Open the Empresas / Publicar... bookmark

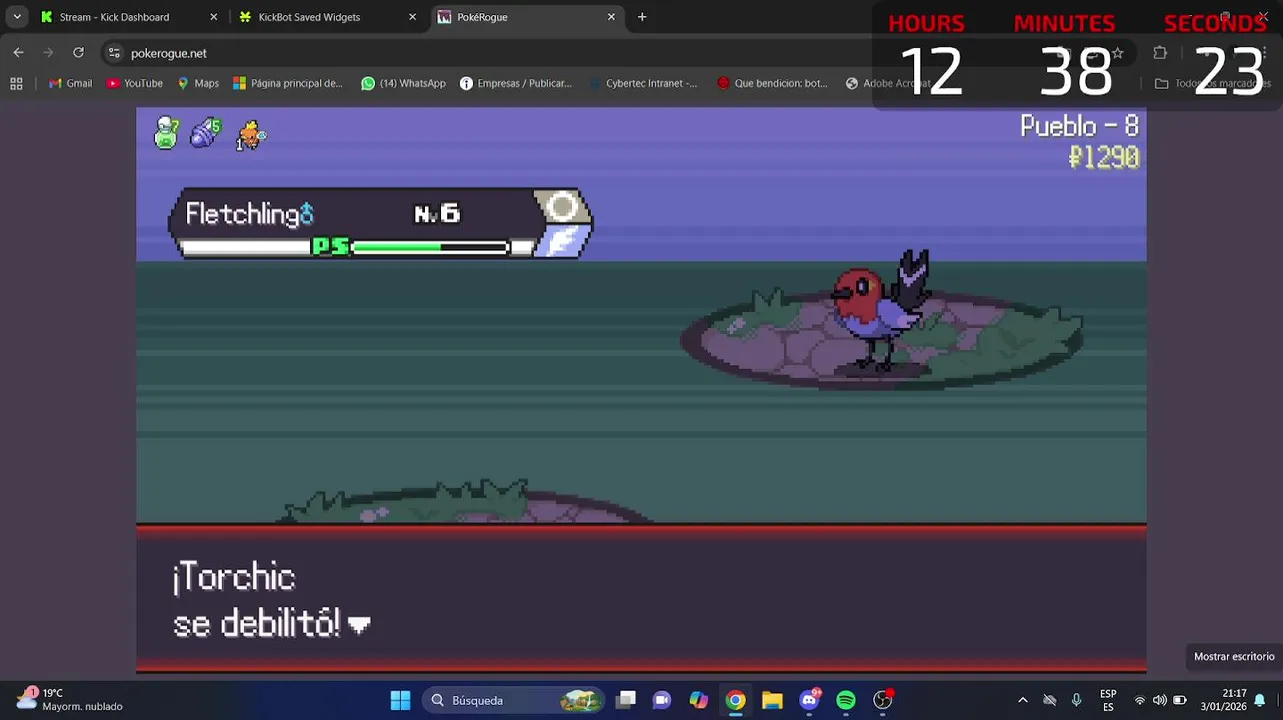(x=516, y=83)
